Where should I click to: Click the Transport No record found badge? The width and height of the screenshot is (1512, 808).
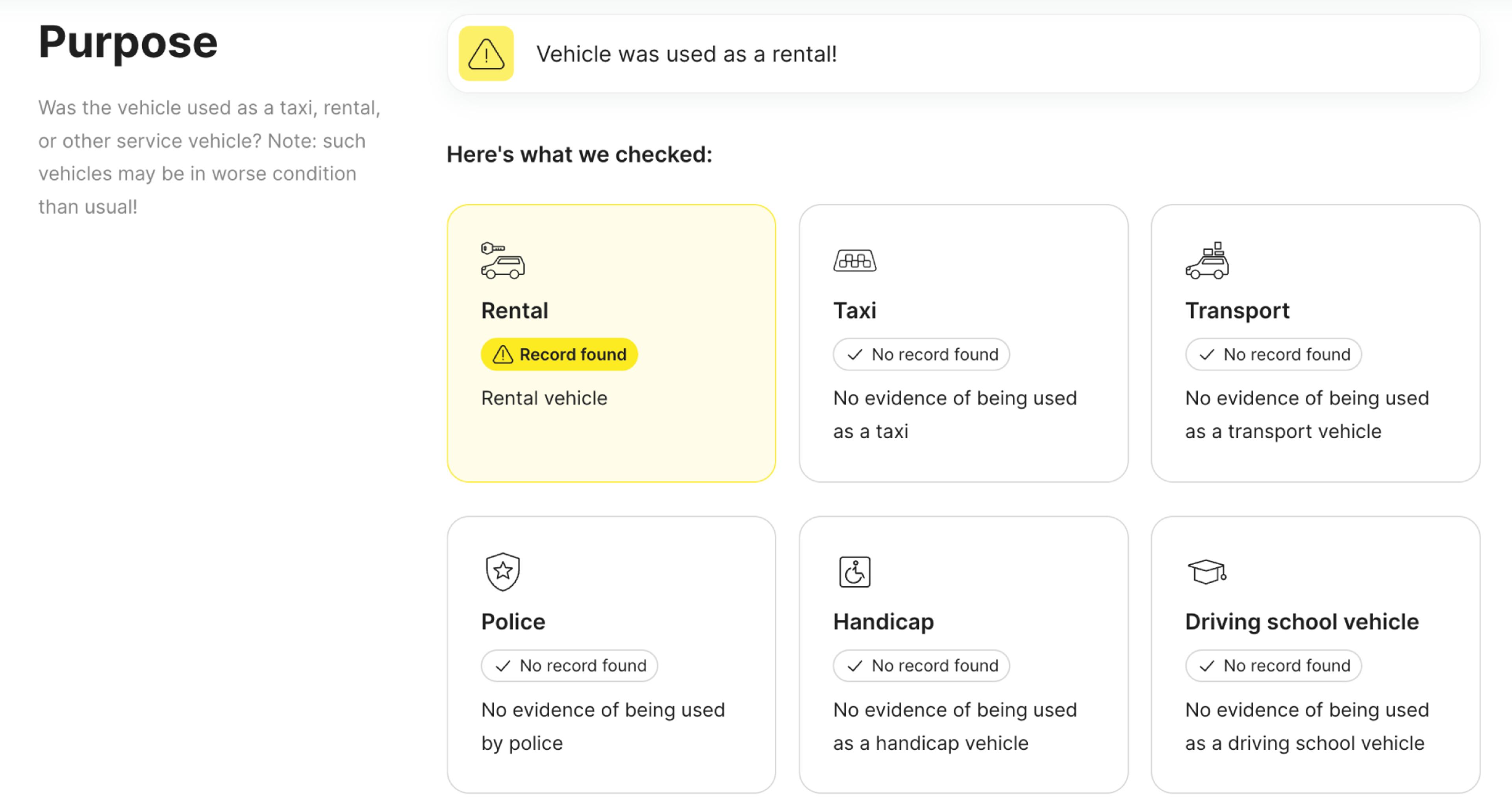(1273, 354)
